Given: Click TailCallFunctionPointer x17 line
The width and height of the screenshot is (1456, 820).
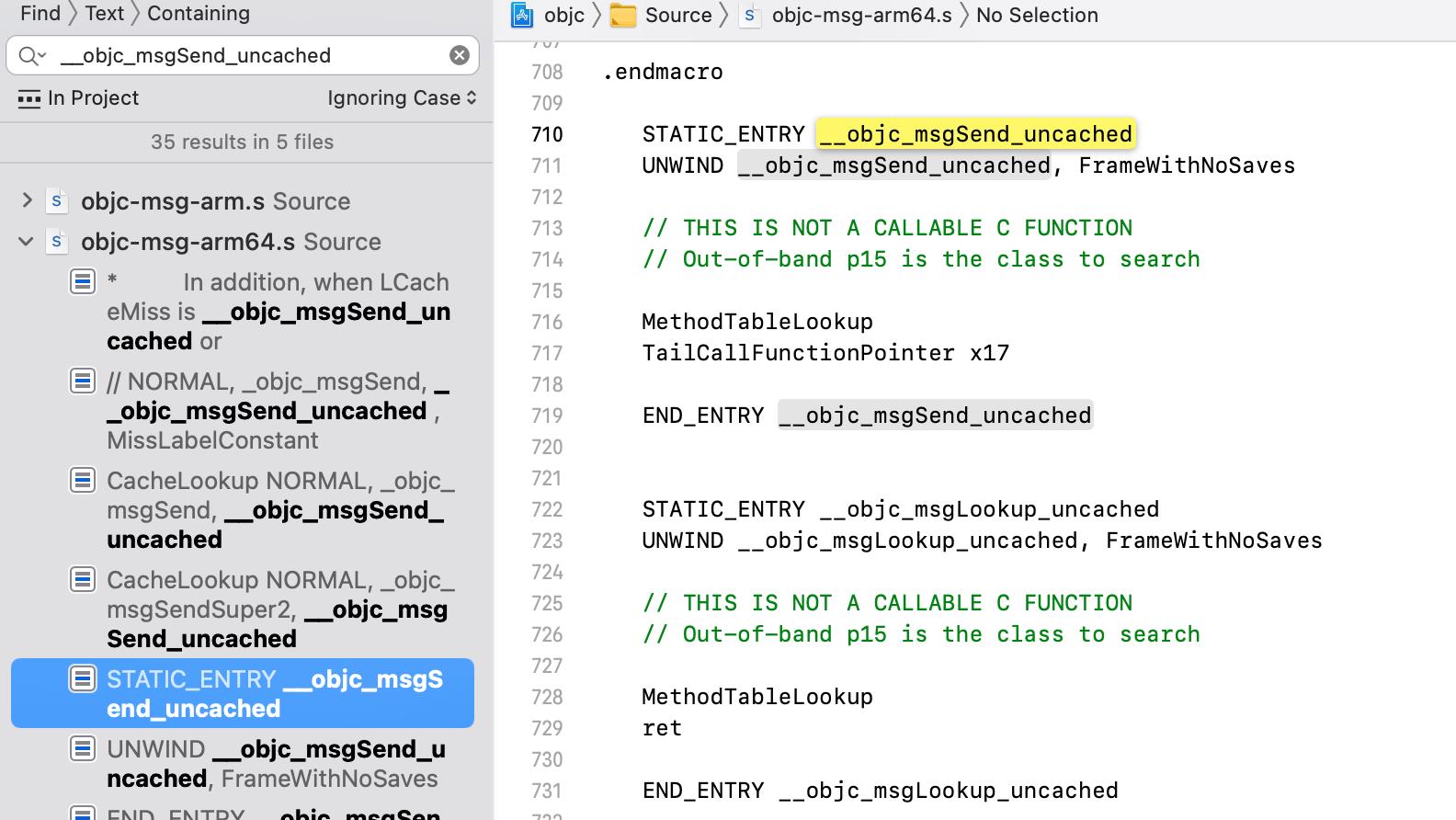Looking at the screenshot, I should (x=825, y=353).
